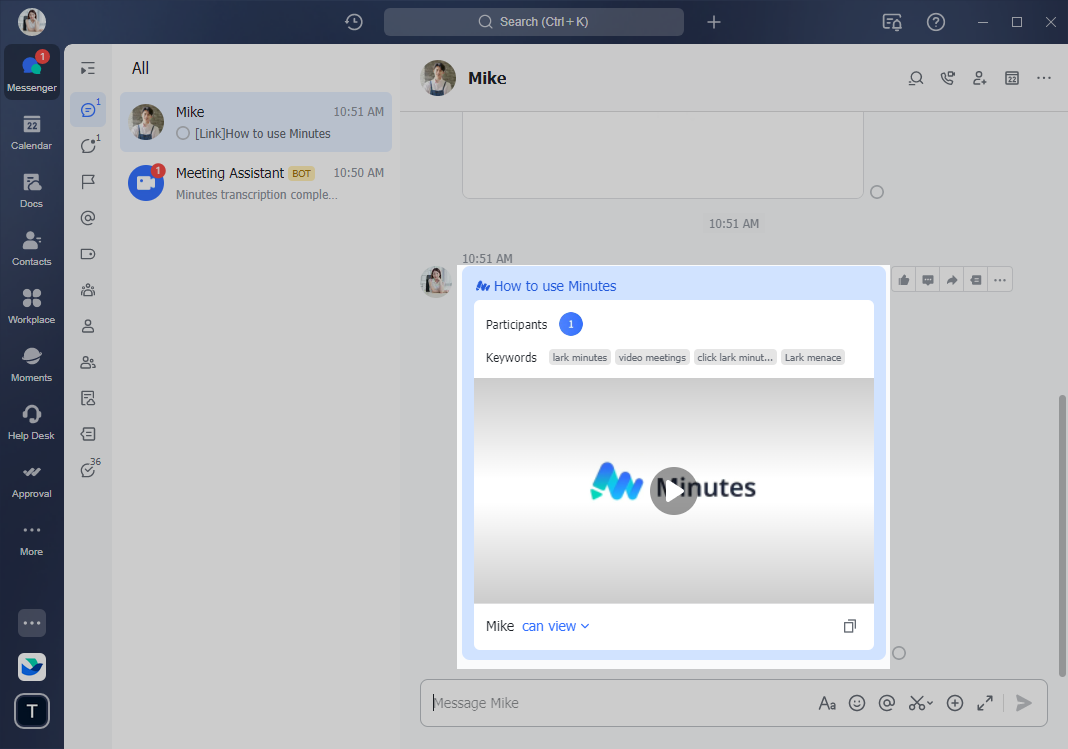Click the add member icon
This screenshot has height=749, width=1068.
pos(979,78)
